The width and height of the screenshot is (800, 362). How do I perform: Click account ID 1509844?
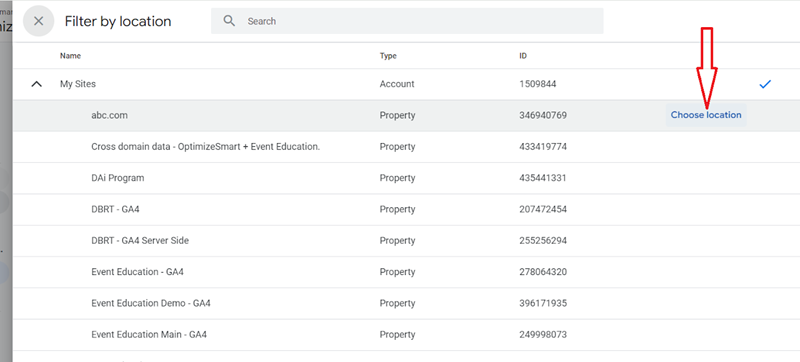click(538, 84)
